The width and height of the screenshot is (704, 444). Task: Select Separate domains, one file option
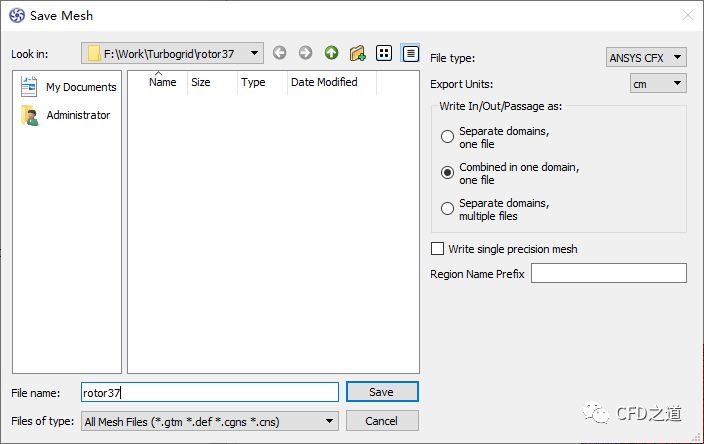[447, 137]
